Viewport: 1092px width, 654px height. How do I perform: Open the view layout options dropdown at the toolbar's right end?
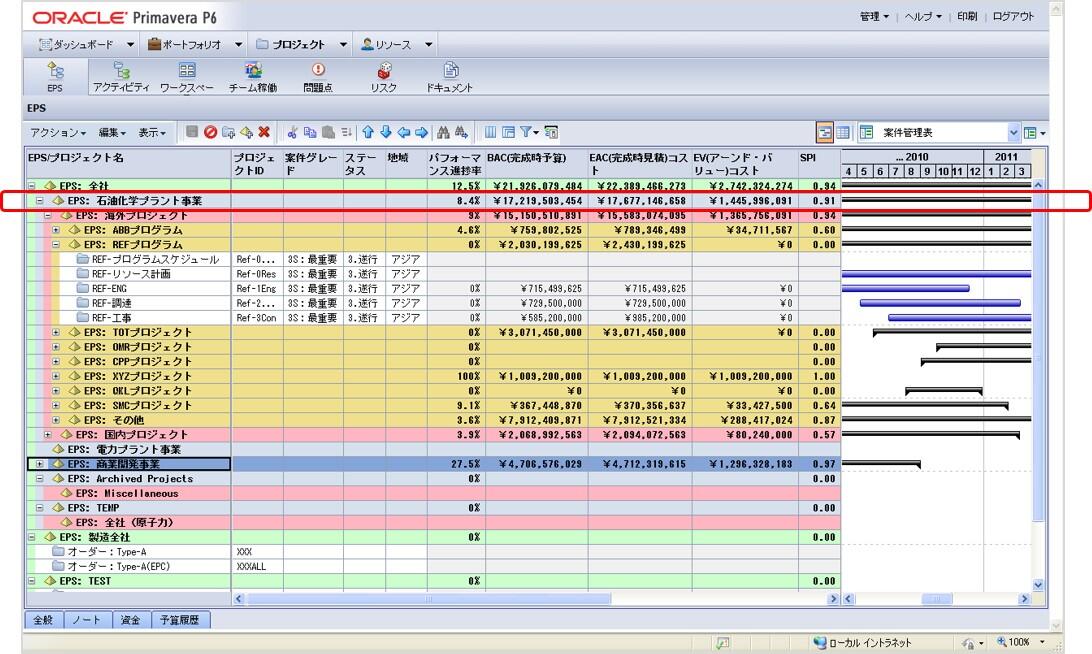coord(1035,132)
